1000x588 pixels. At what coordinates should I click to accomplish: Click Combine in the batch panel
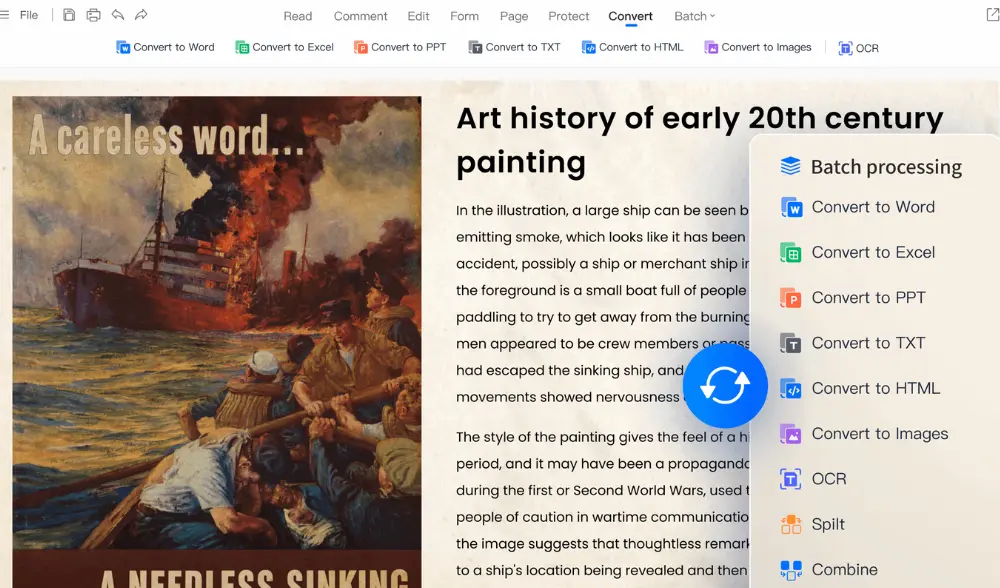pos(843,569)
